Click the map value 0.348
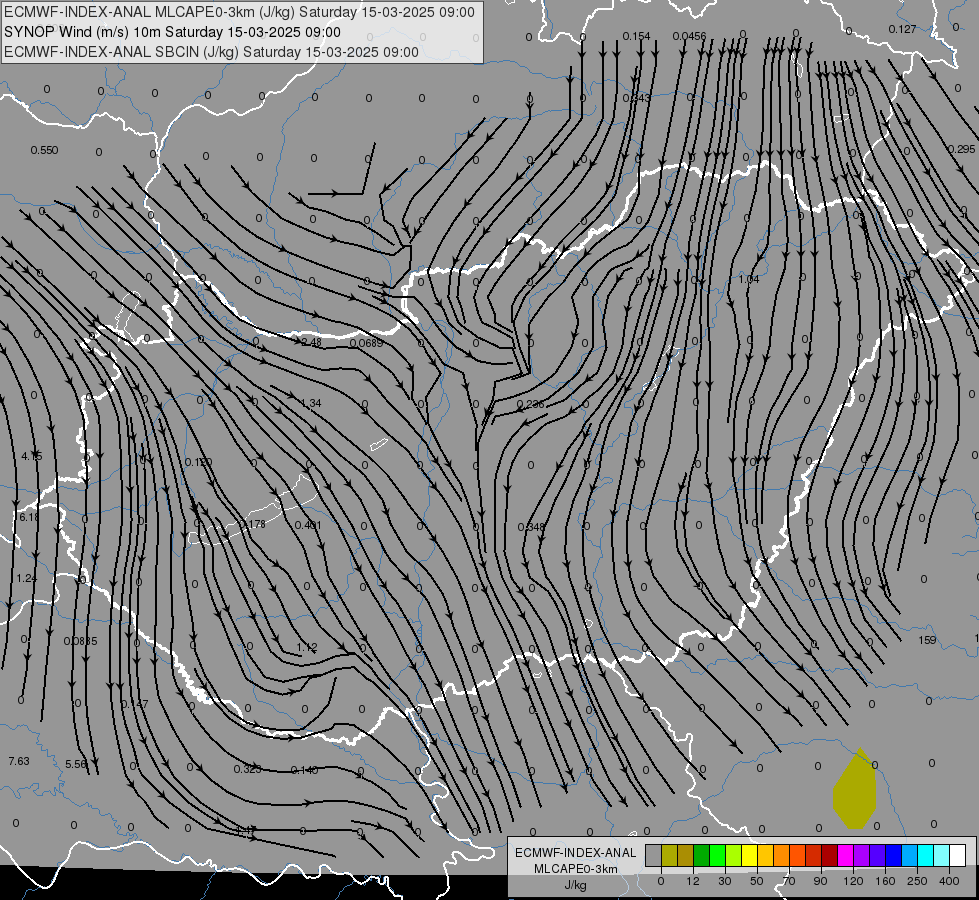Image resolution: width=979 pixels, height=900 pixels. click(x=531, y=528)
